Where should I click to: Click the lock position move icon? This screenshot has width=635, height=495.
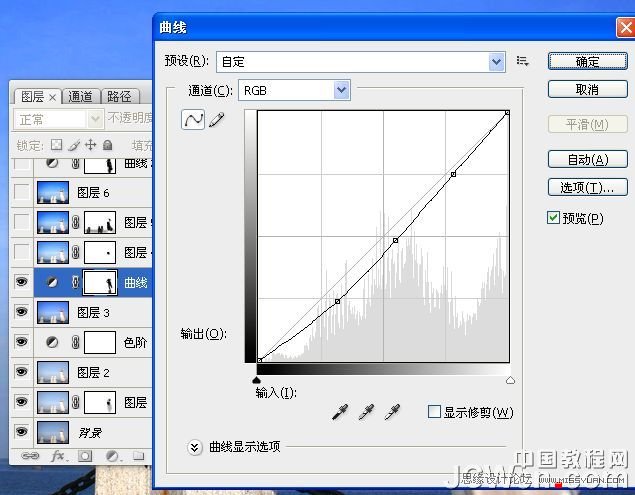[91, 145]
